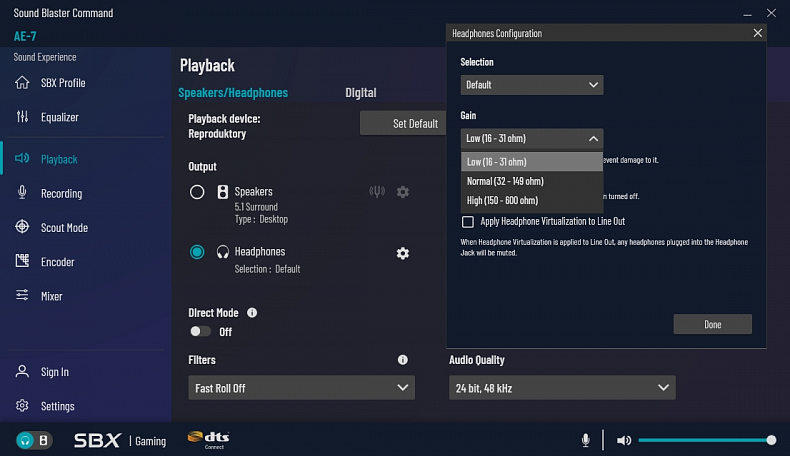Toggle the headphone/speaker output switch
The height and width of the screenshot is (456, 790).
coord(34,440)
